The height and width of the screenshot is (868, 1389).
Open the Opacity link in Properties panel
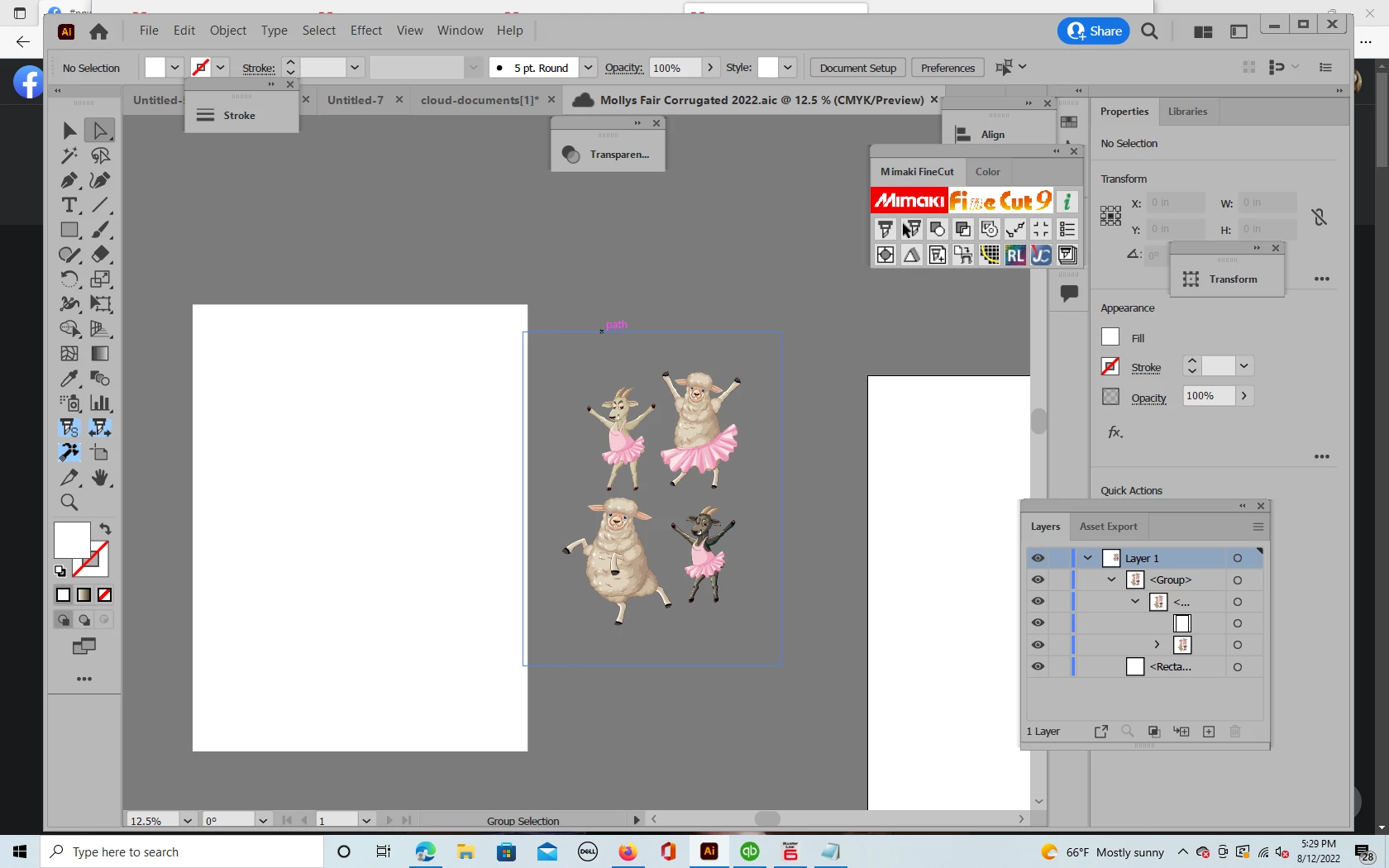1148,398
